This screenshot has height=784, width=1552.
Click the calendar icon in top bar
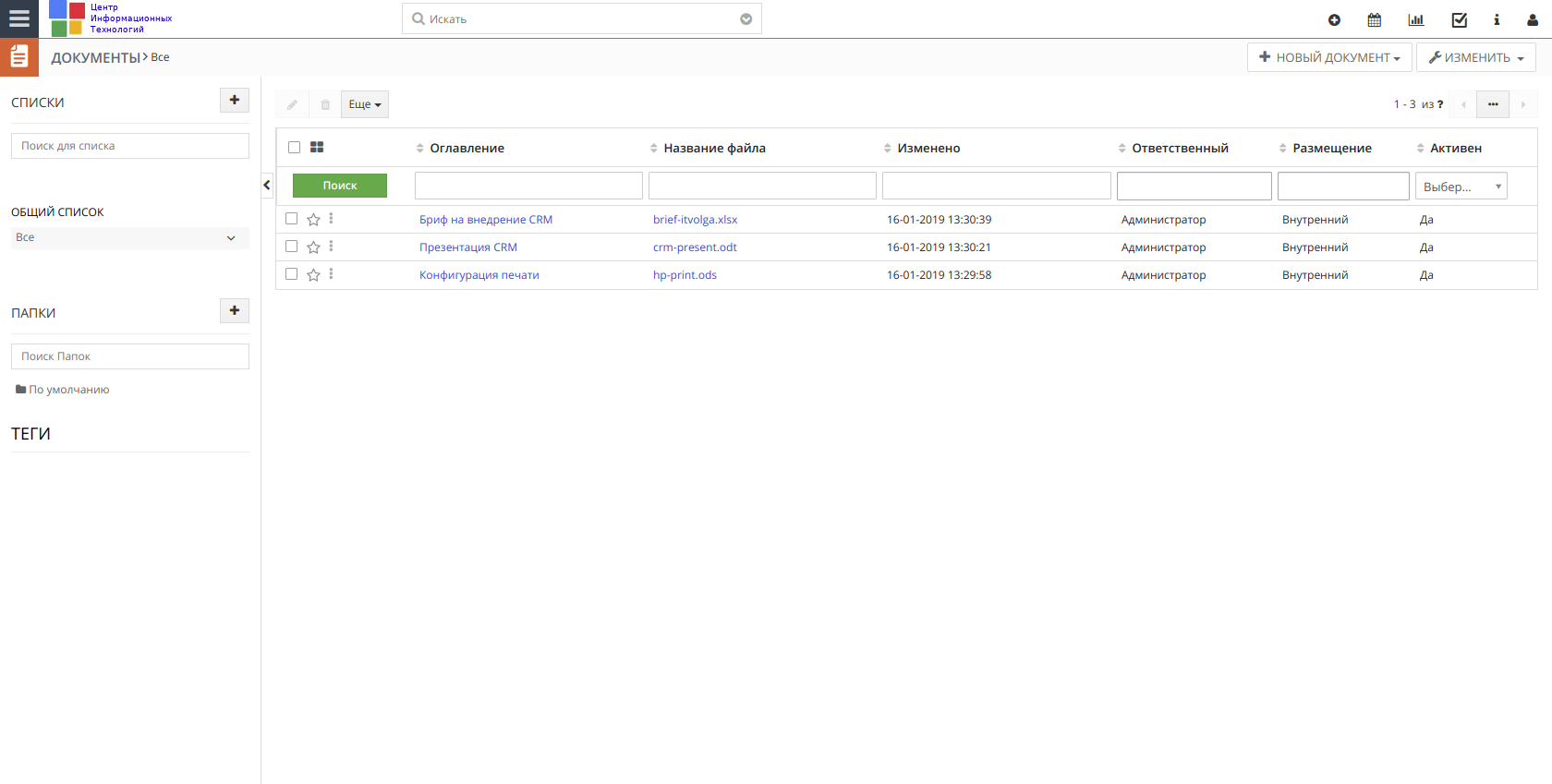(1375, 19)
